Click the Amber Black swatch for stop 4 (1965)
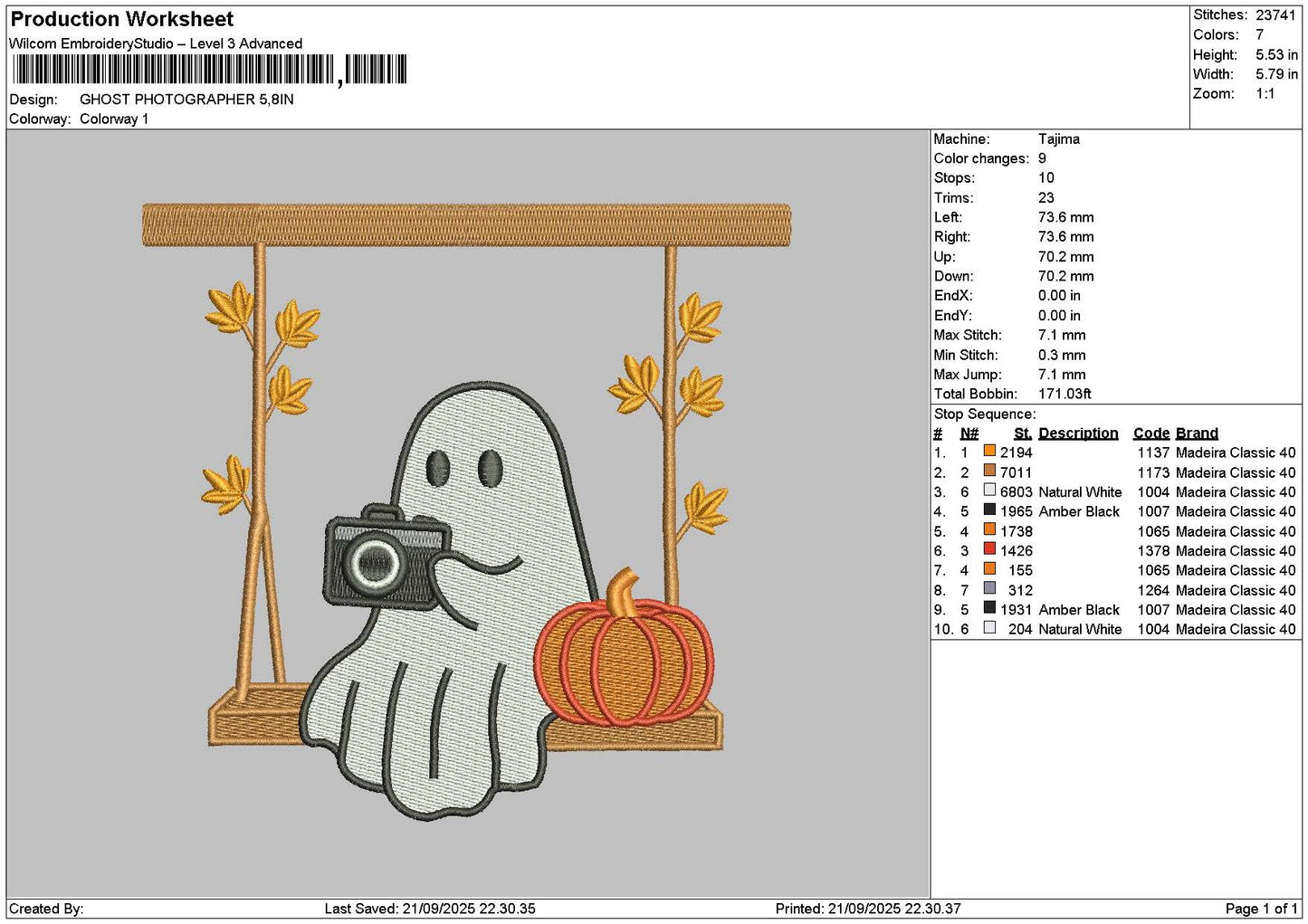Screen dimensions: 1308x924 989,510
